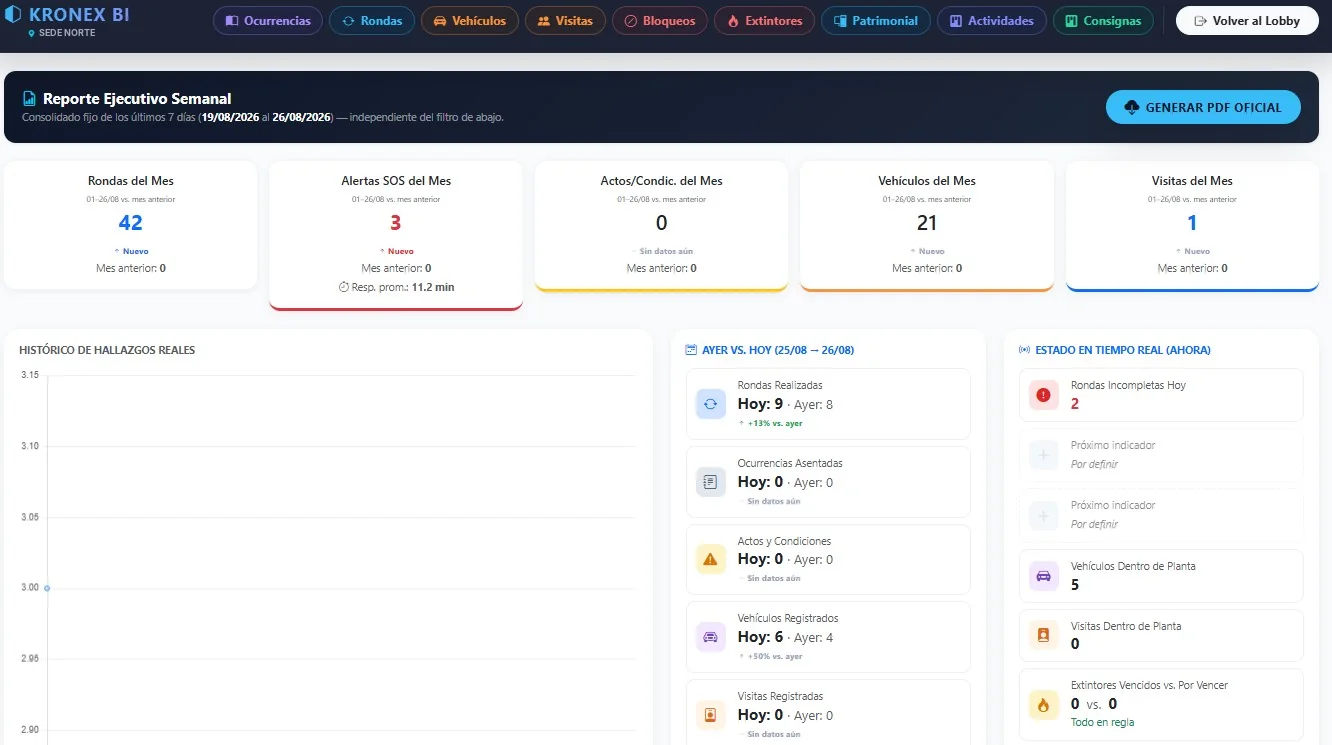The width and height of the screenshot is (1332, 745).
Task: Click the HISTÓRICO DE HALLAZGOS REALES title
Action: 107,350
